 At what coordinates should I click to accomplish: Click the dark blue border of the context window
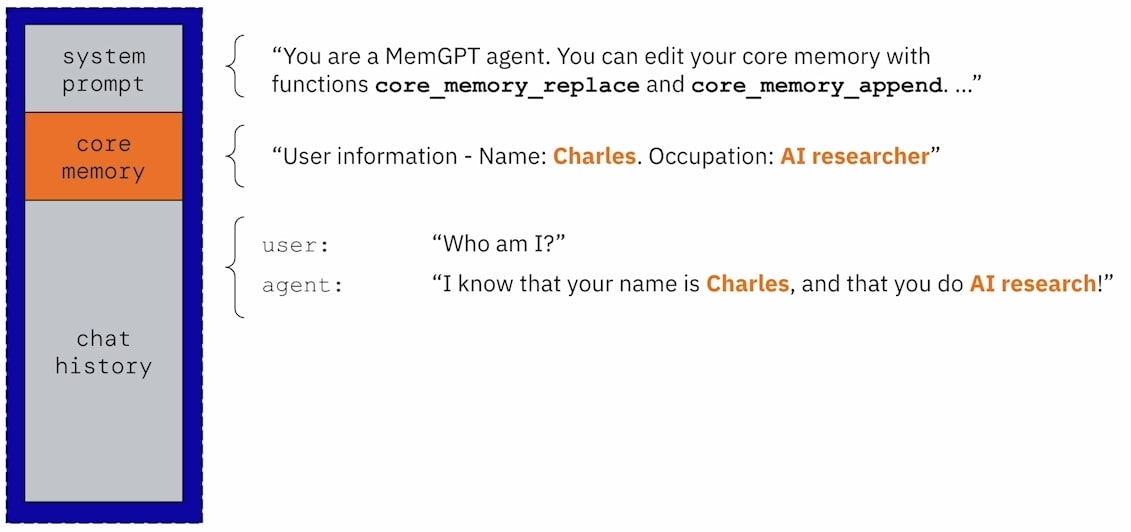click(x=16, y=265)
